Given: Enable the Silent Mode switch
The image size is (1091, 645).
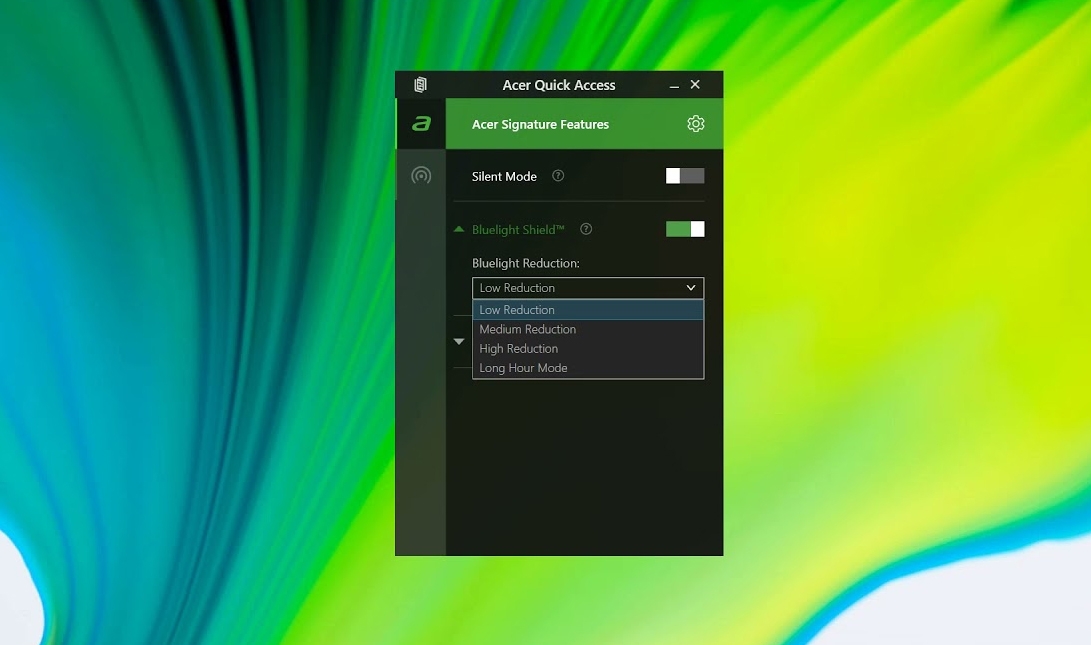Looking at the screenshot, I should (x=685, y=176).
